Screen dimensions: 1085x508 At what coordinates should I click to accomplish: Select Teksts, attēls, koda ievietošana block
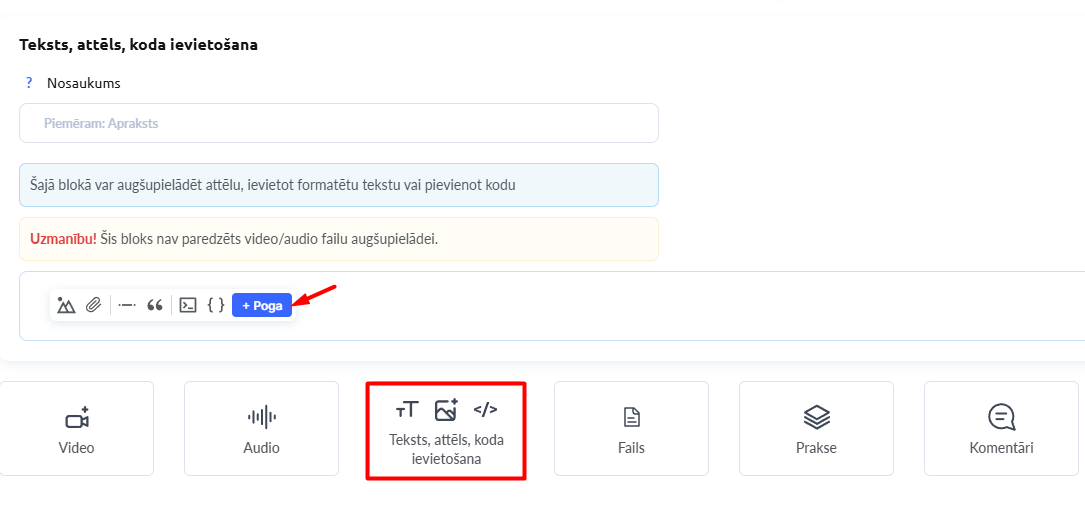(446, 430)
